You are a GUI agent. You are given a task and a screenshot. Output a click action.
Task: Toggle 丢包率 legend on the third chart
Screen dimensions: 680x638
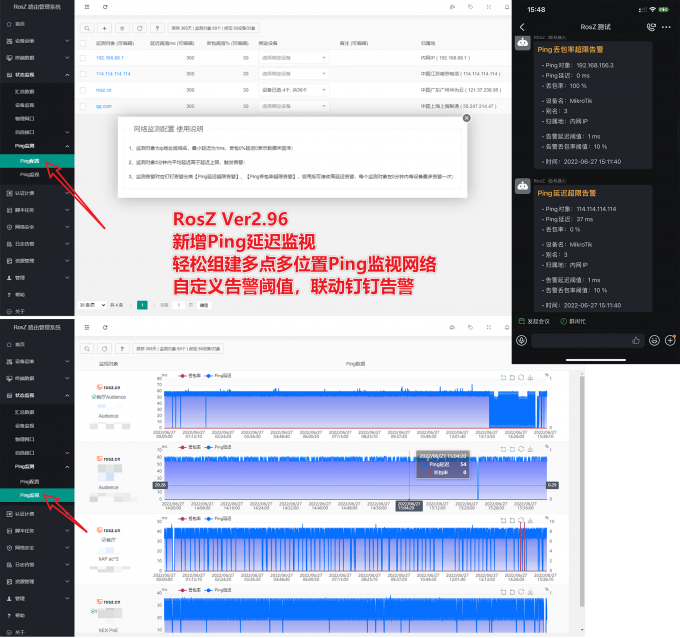[189, 519]
